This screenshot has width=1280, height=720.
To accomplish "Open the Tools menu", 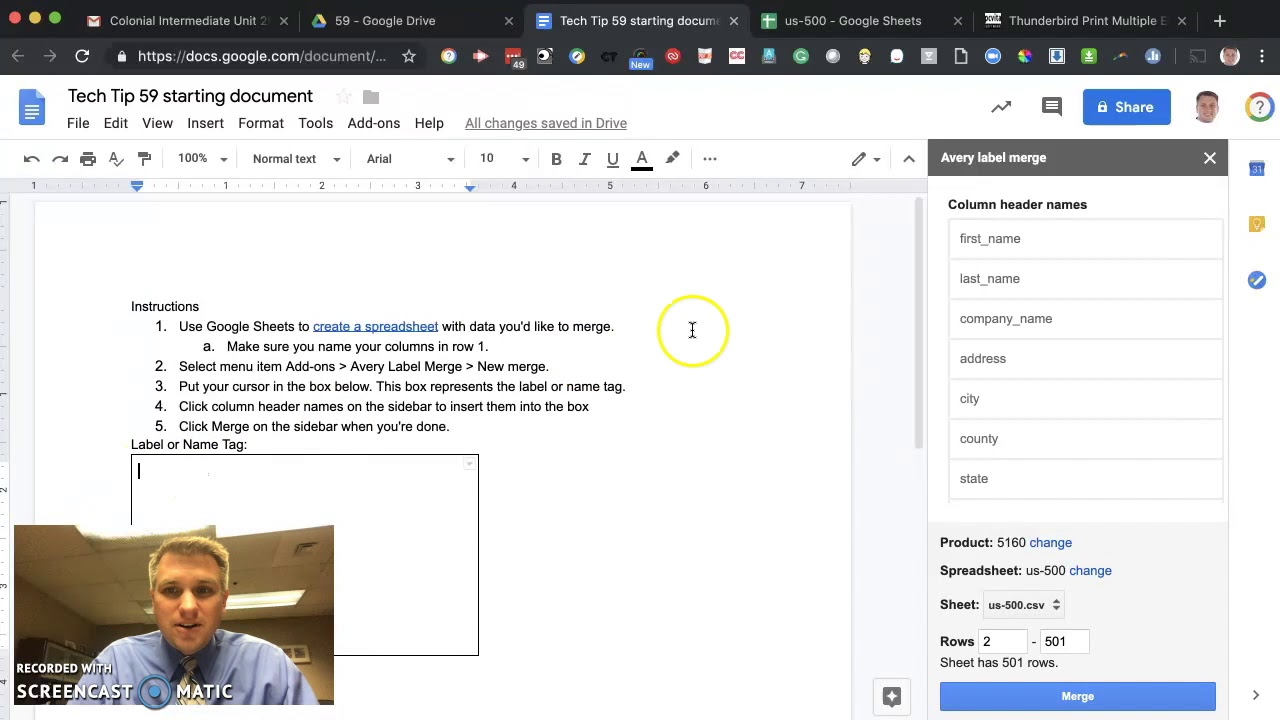I will (315, 123).
